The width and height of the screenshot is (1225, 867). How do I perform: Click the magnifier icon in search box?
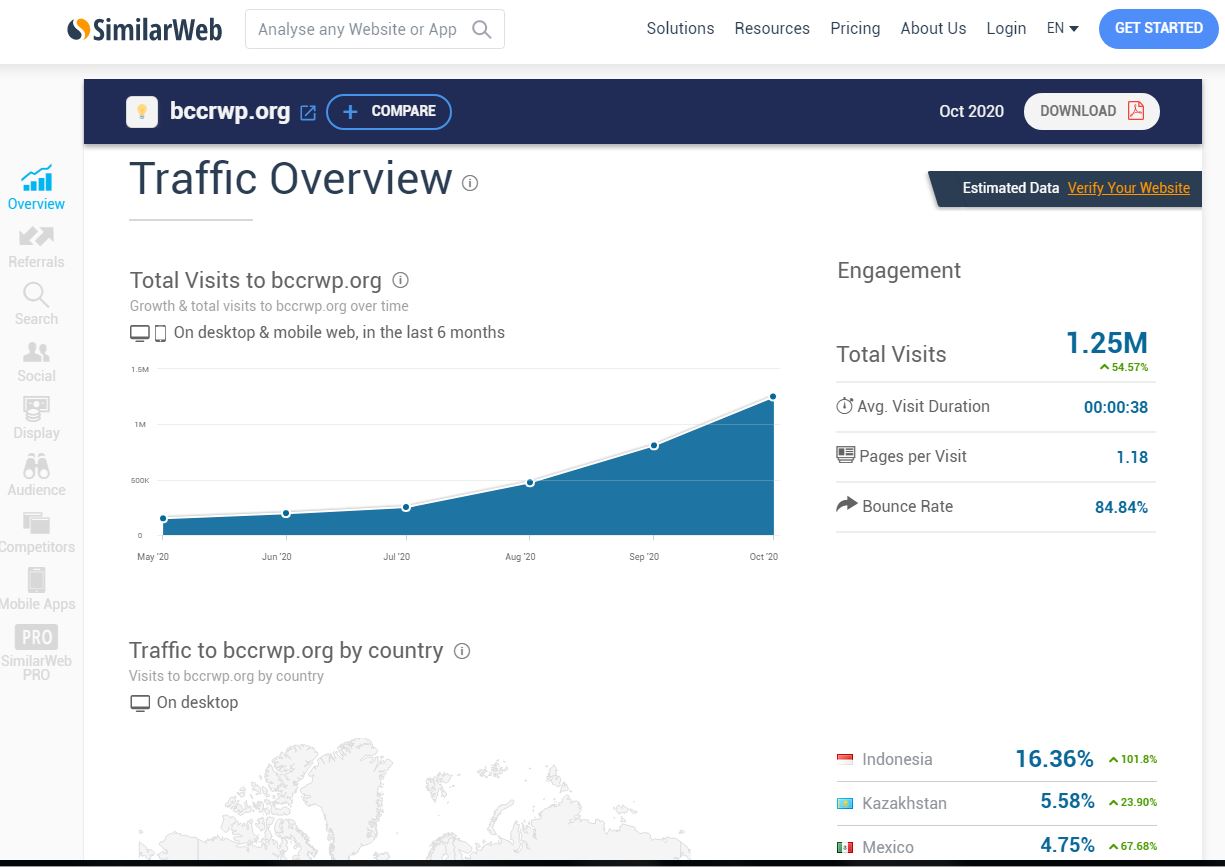(x=481, y=30)
